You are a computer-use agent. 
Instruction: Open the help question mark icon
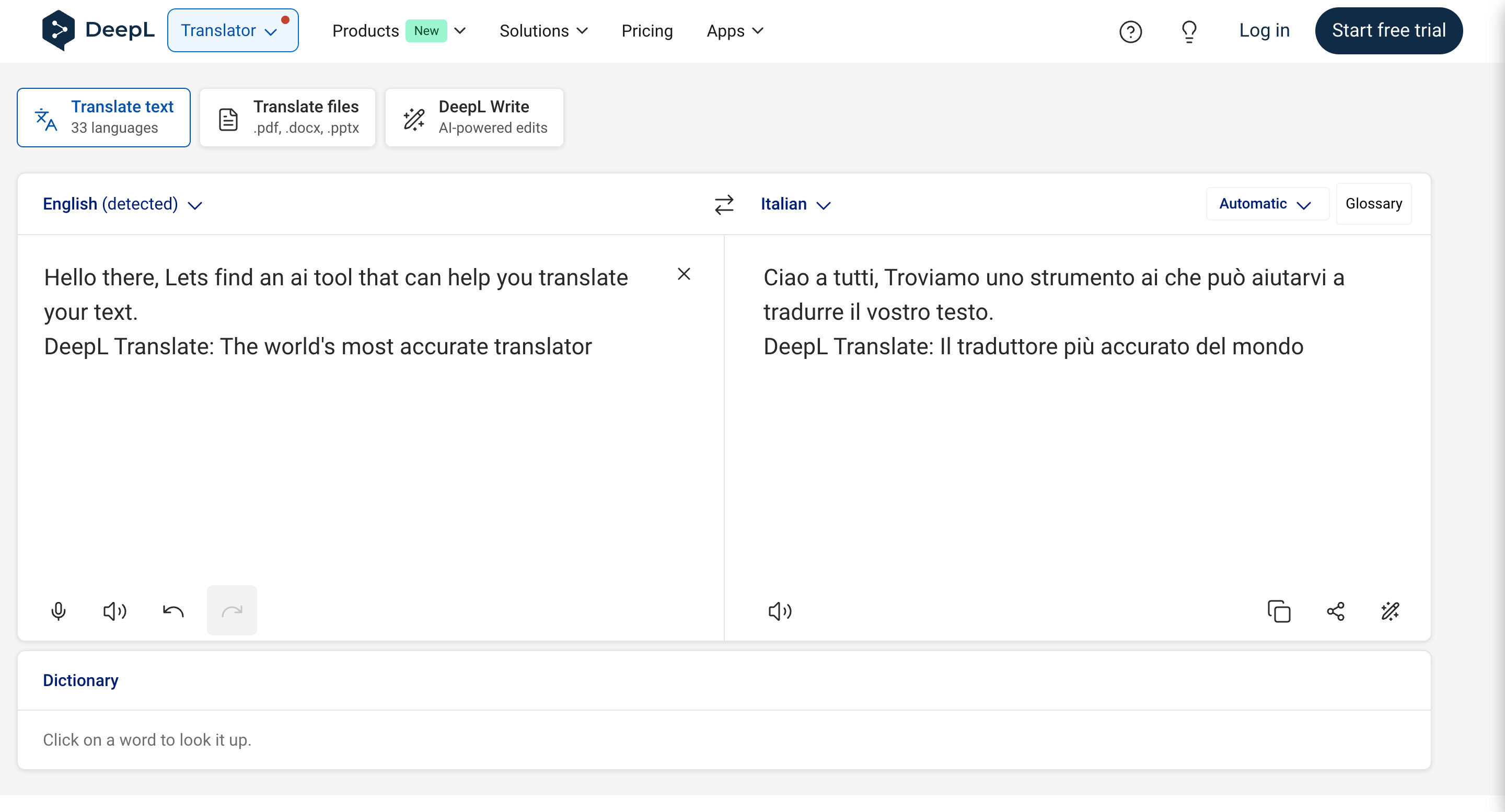tap(1130, 31)
